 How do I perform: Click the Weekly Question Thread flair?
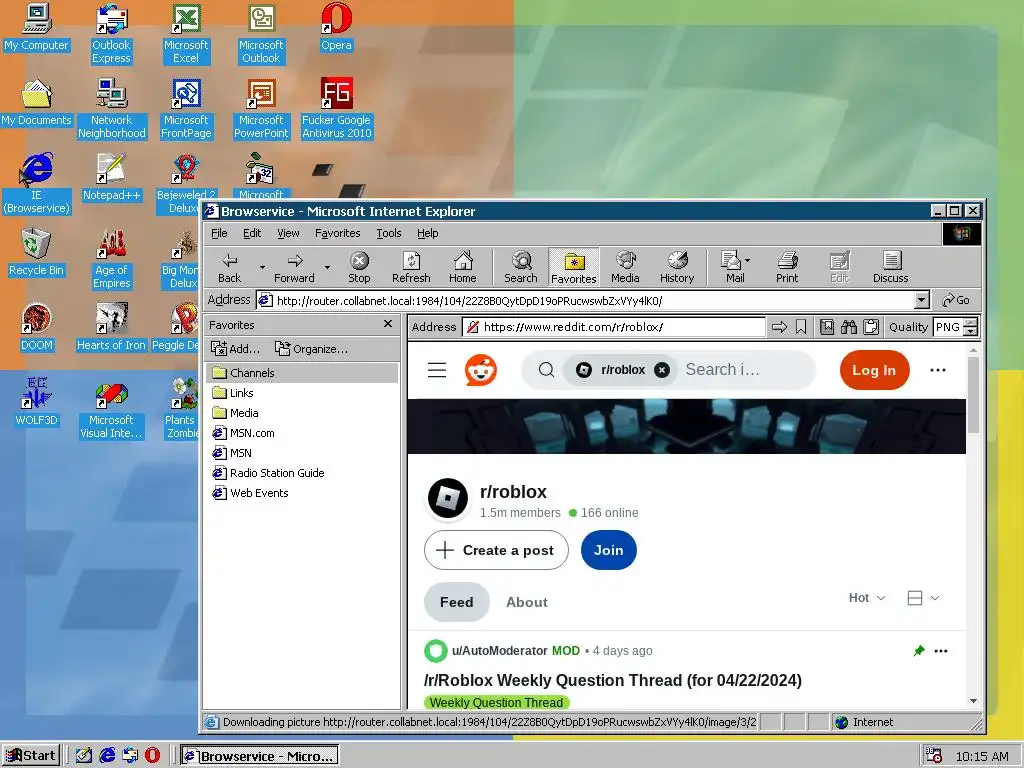coord(496,703)
